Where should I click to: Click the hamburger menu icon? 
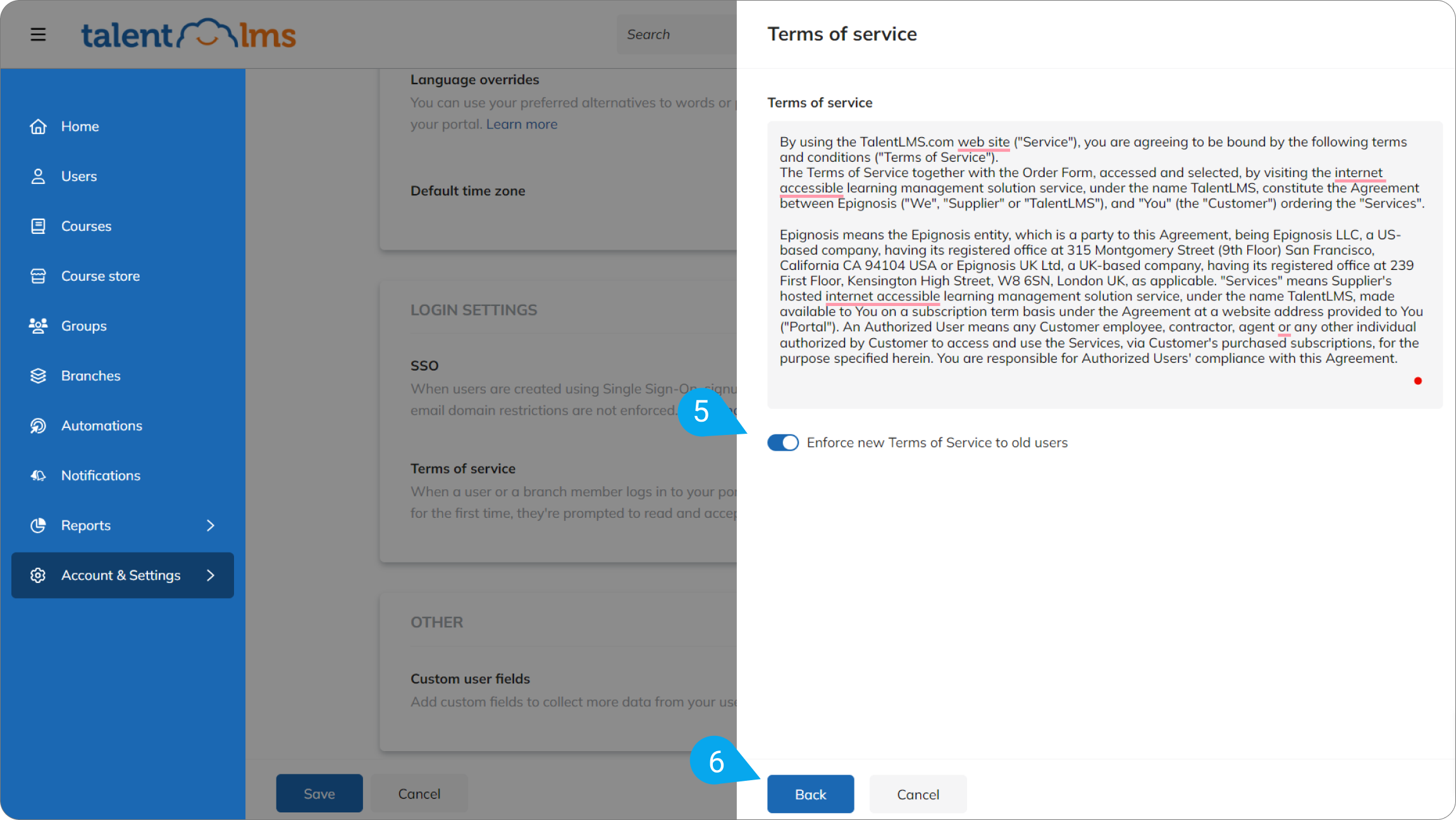[x=38, y=34]
